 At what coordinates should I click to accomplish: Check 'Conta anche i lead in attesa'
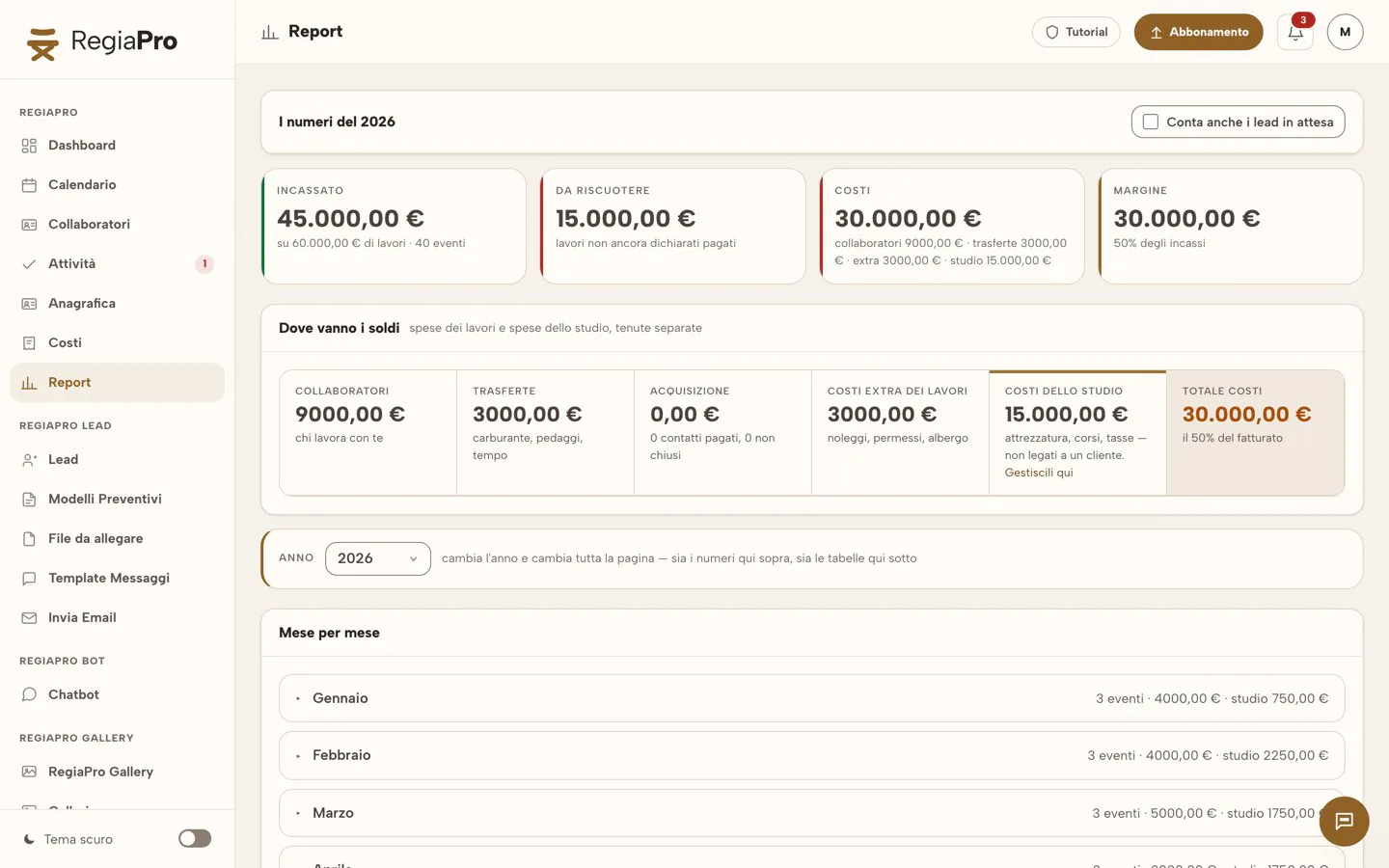1151,122
